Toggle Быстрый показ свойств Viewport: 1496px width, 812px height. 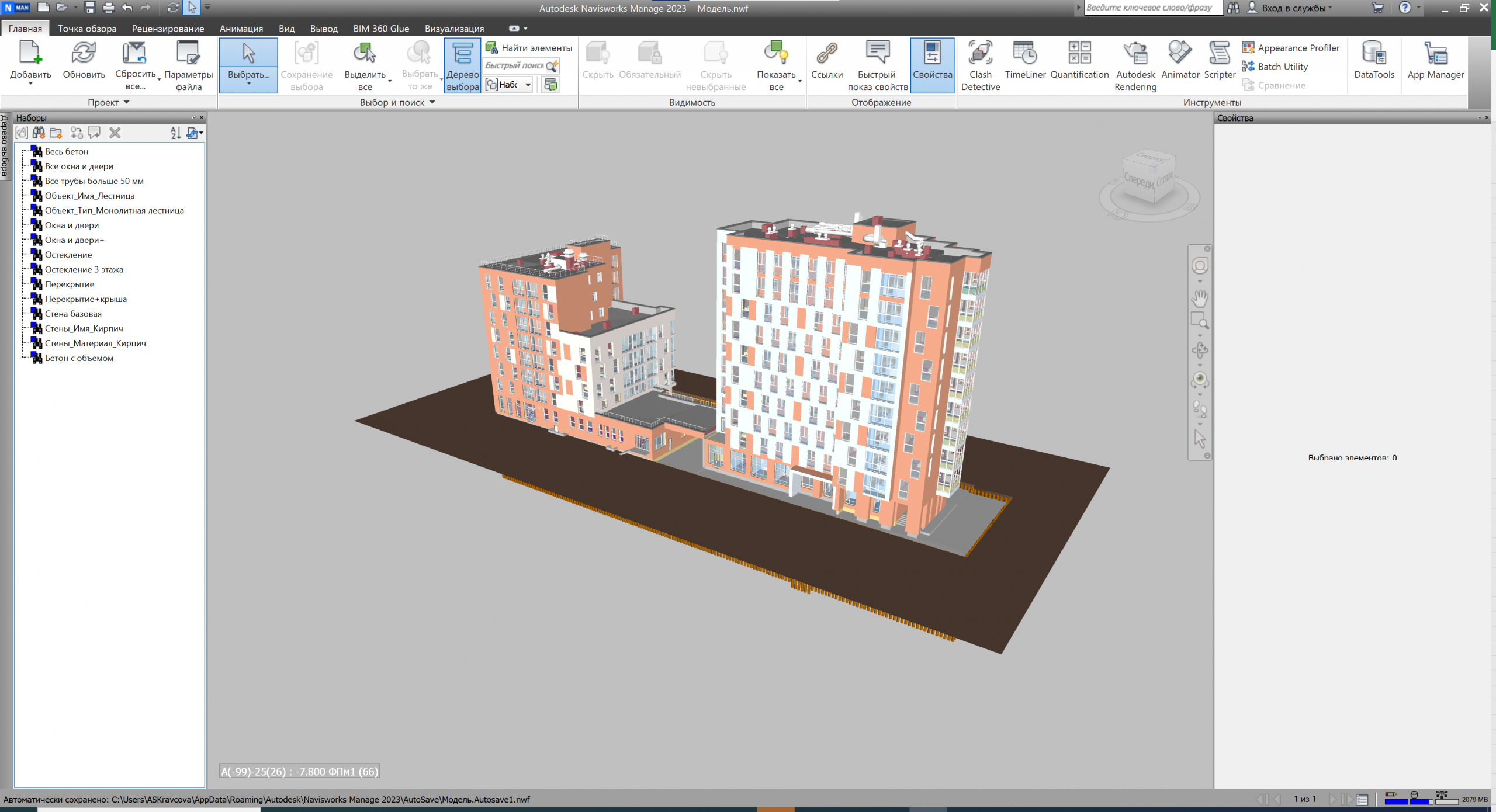[877, 64]
